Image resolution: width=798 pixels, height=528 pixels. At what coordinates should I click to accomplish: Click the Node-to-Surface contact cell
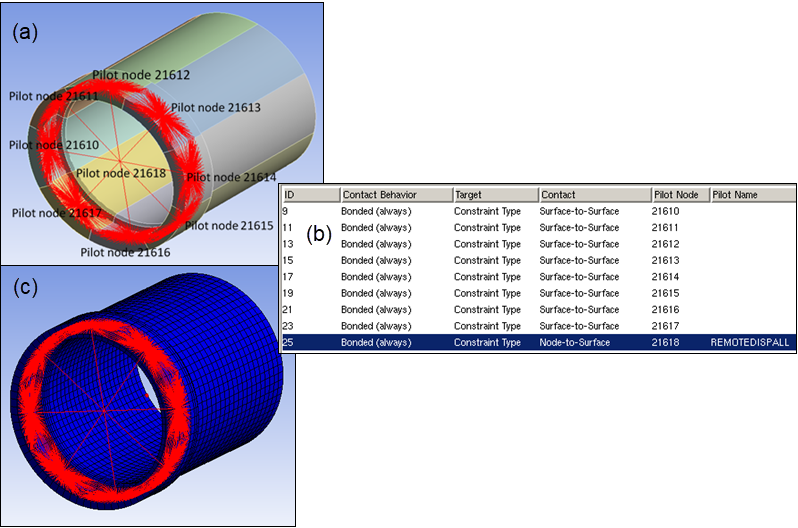coord(575,342)
